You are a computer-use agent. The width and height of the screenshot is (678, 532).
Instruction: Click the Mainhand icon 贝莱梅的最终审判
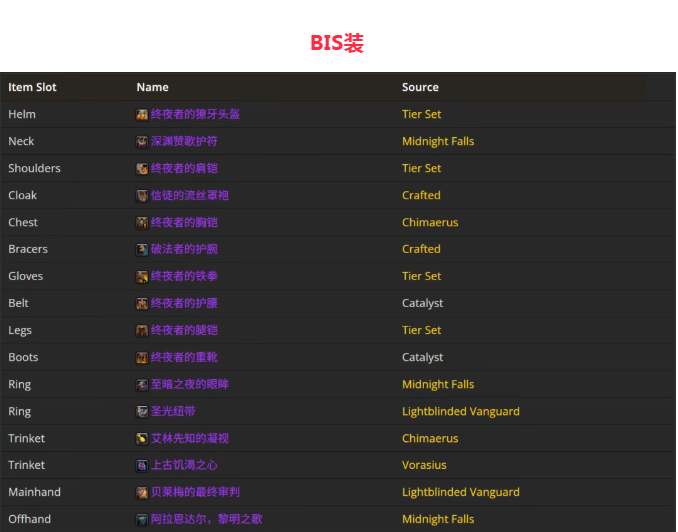(x=142, y=492)
